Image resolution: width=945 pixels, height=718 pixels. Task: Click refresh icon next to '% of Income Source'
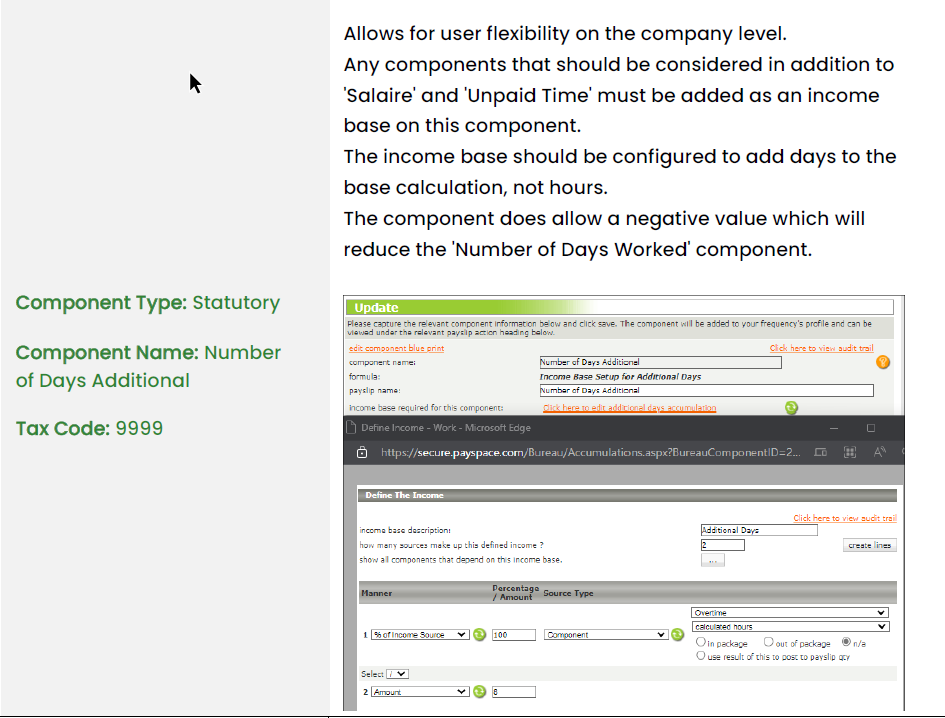(479, 635)
